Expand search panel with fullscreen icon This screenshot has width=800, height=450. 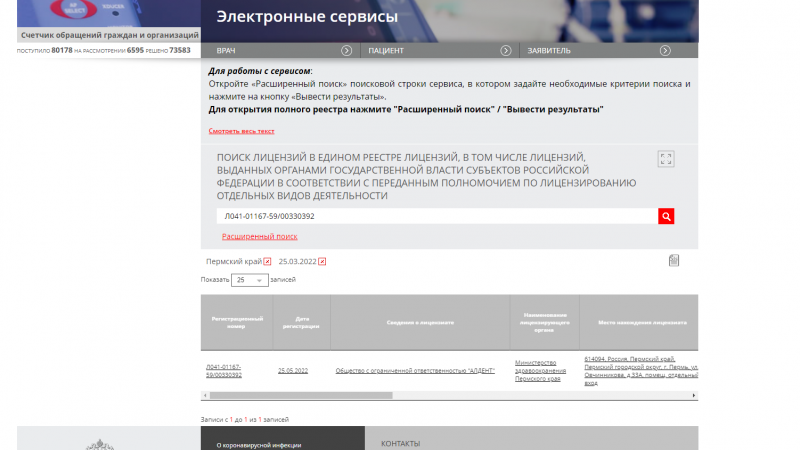click(x=667, y=159)
